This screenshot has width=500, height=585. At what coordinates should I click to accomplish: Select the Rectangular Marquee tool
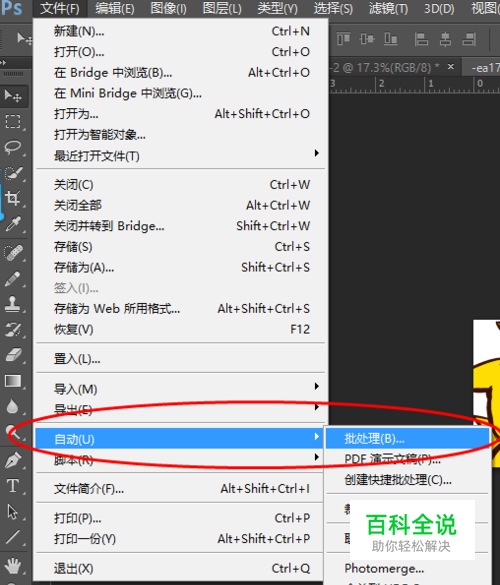point(13,122)
